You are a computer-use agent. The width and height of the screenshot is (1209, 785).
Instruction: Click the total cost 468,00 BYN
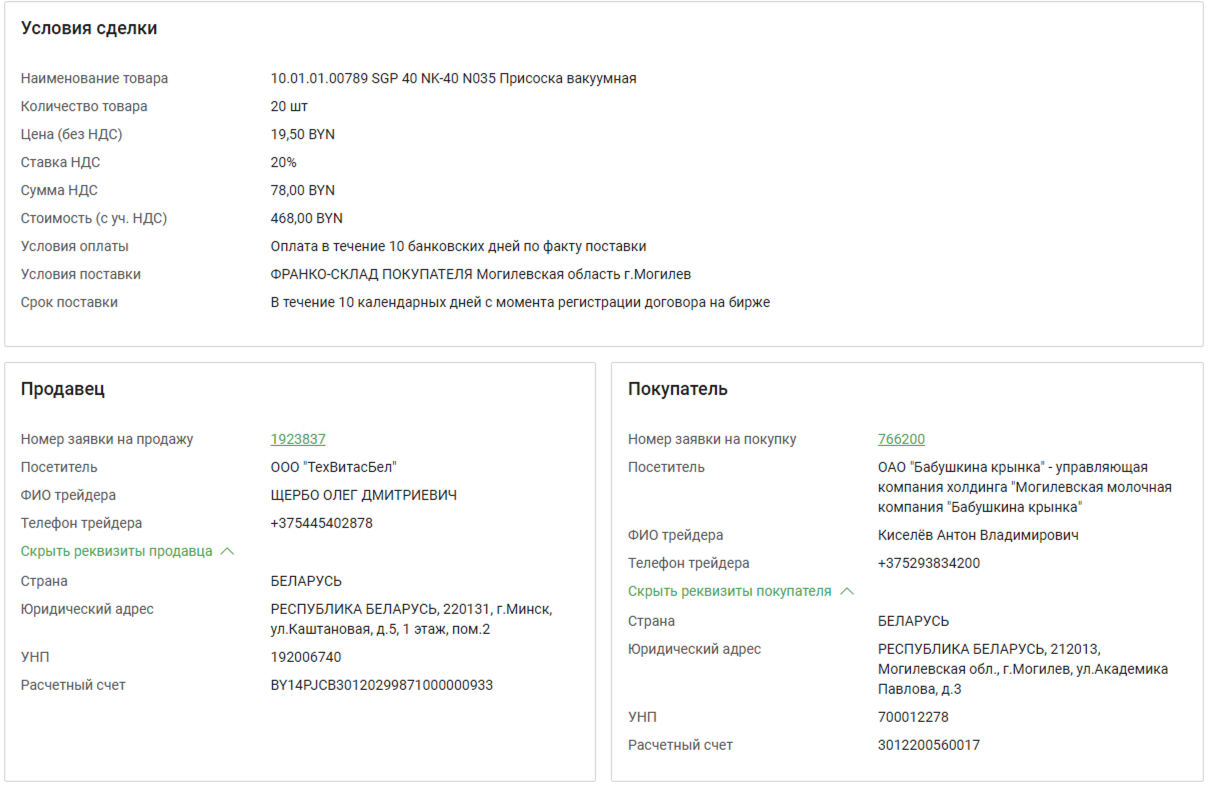pos(306,218)
